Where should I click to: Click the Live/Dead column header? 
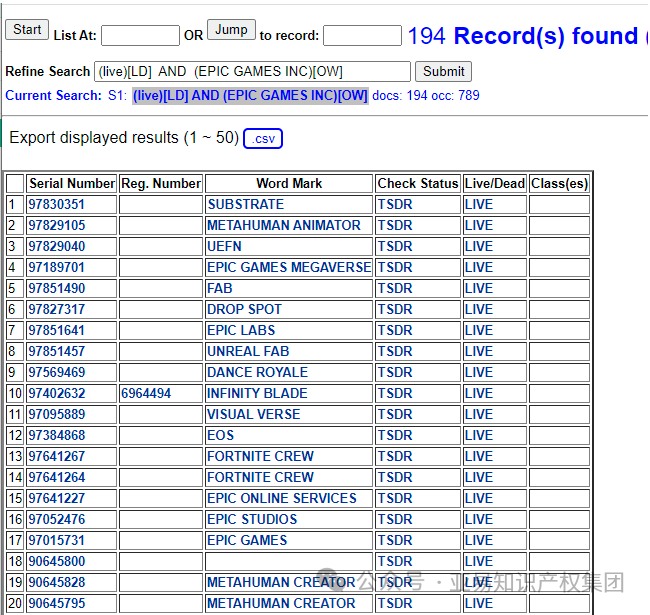(x=495, y=184)
